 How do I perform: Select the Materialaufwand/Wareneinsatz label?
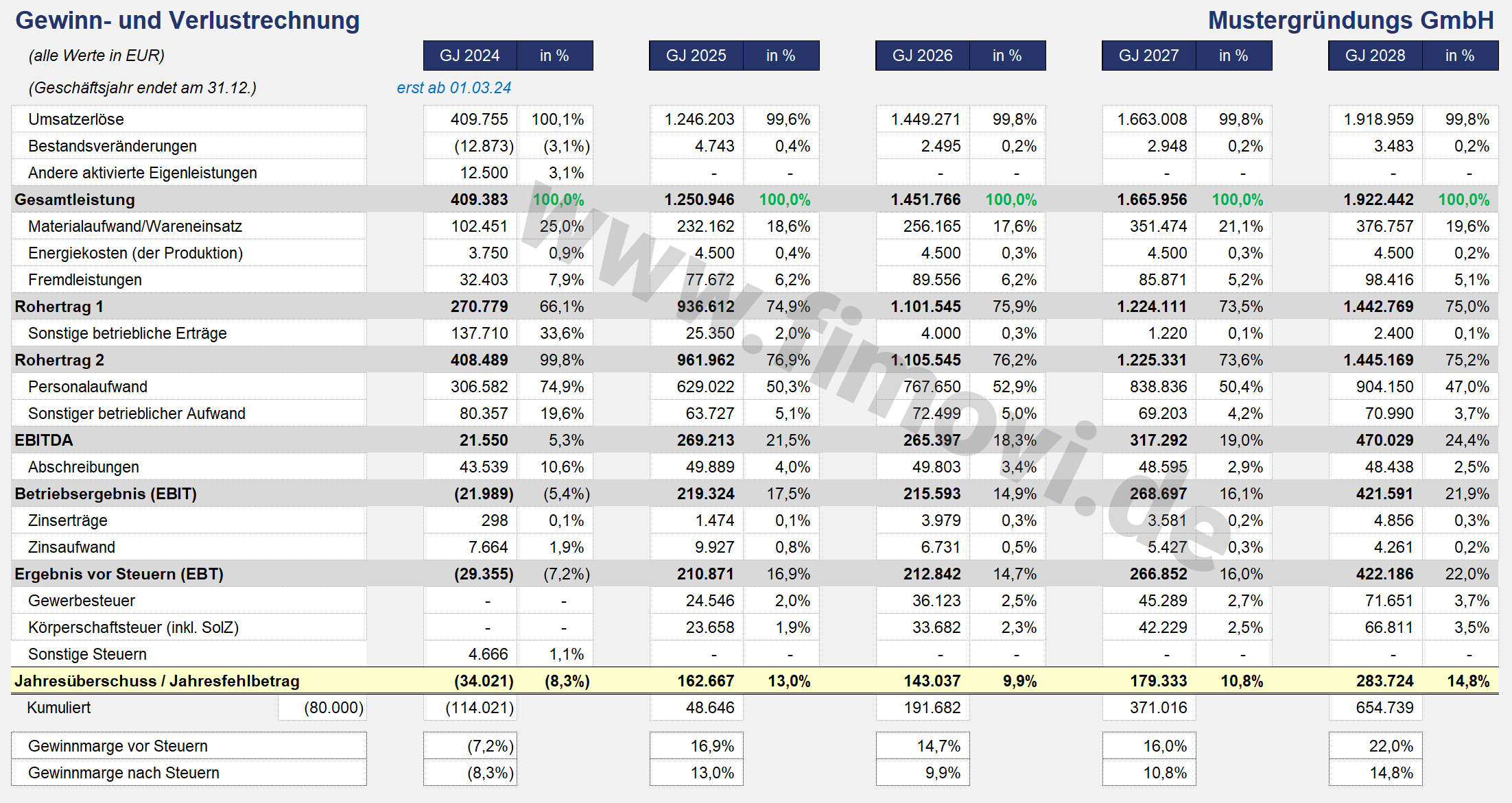point(135,226)
